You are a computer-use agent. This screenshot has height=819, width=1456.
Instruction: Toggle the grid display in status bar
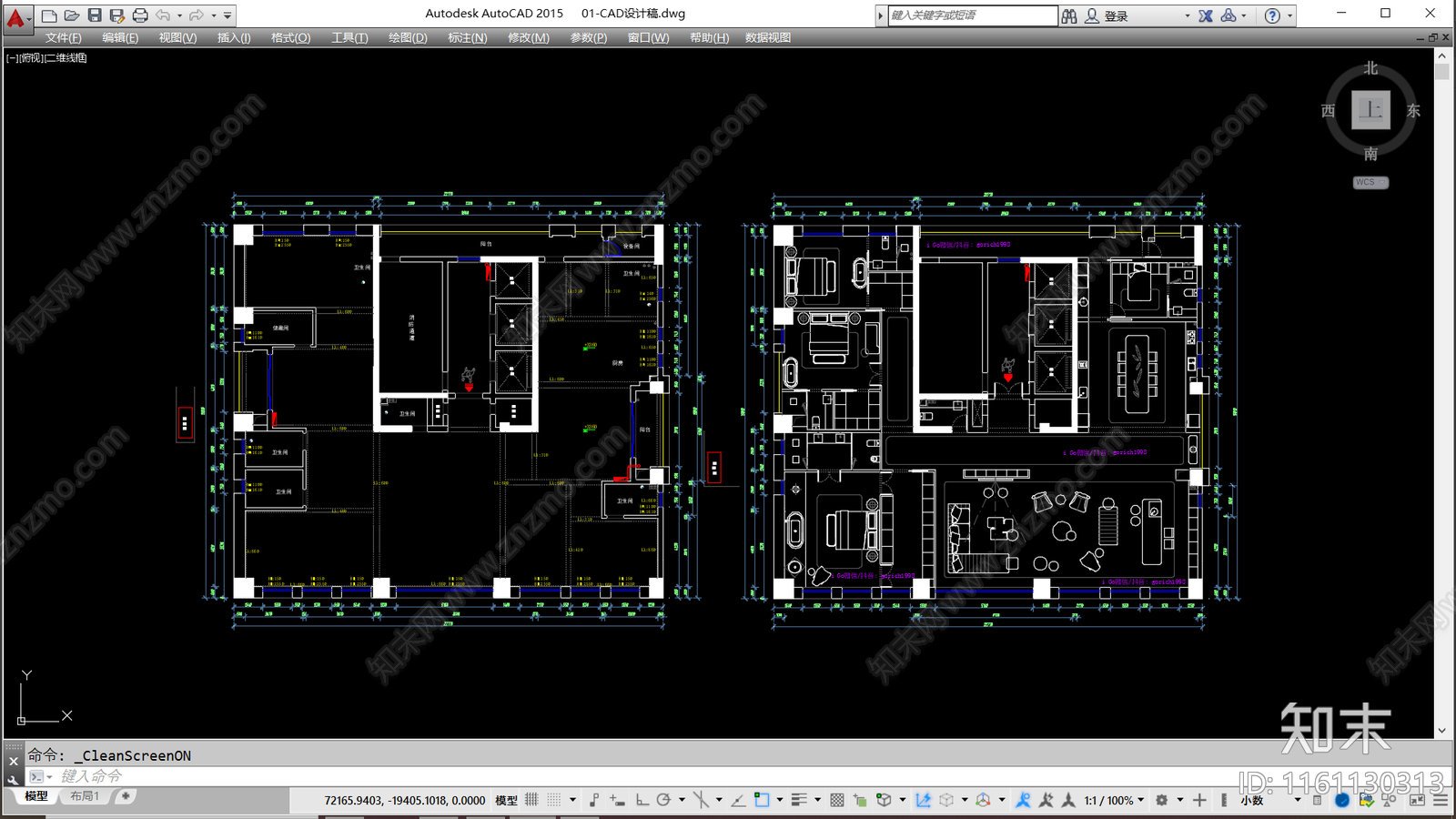[x=531, y=800]
